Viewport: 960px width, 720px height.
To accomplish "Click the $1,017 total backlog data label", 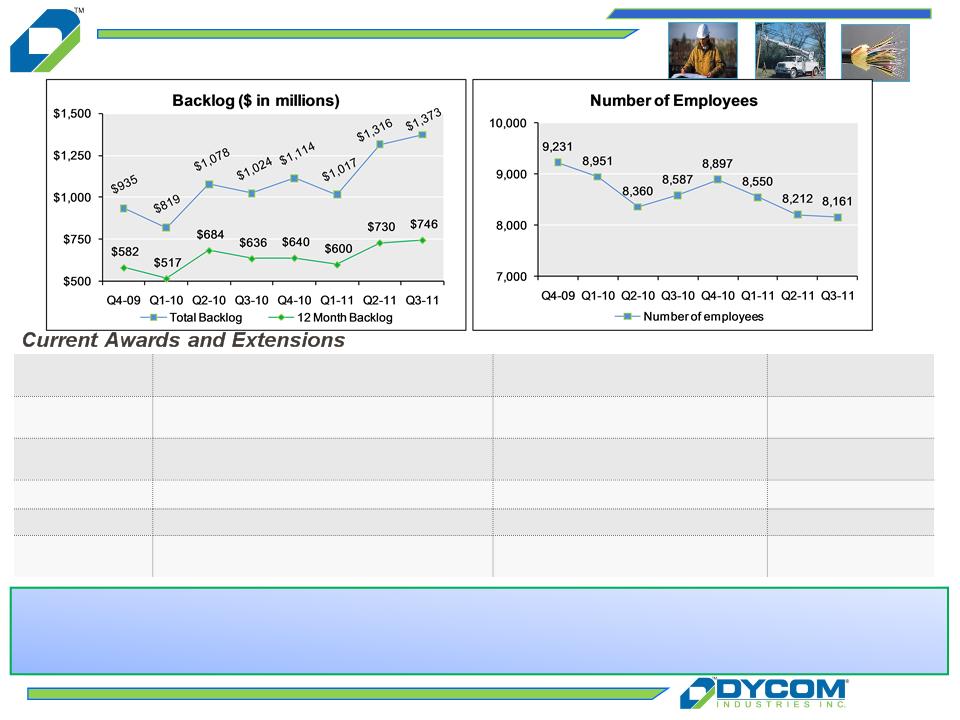I will [x=339, y=170].
